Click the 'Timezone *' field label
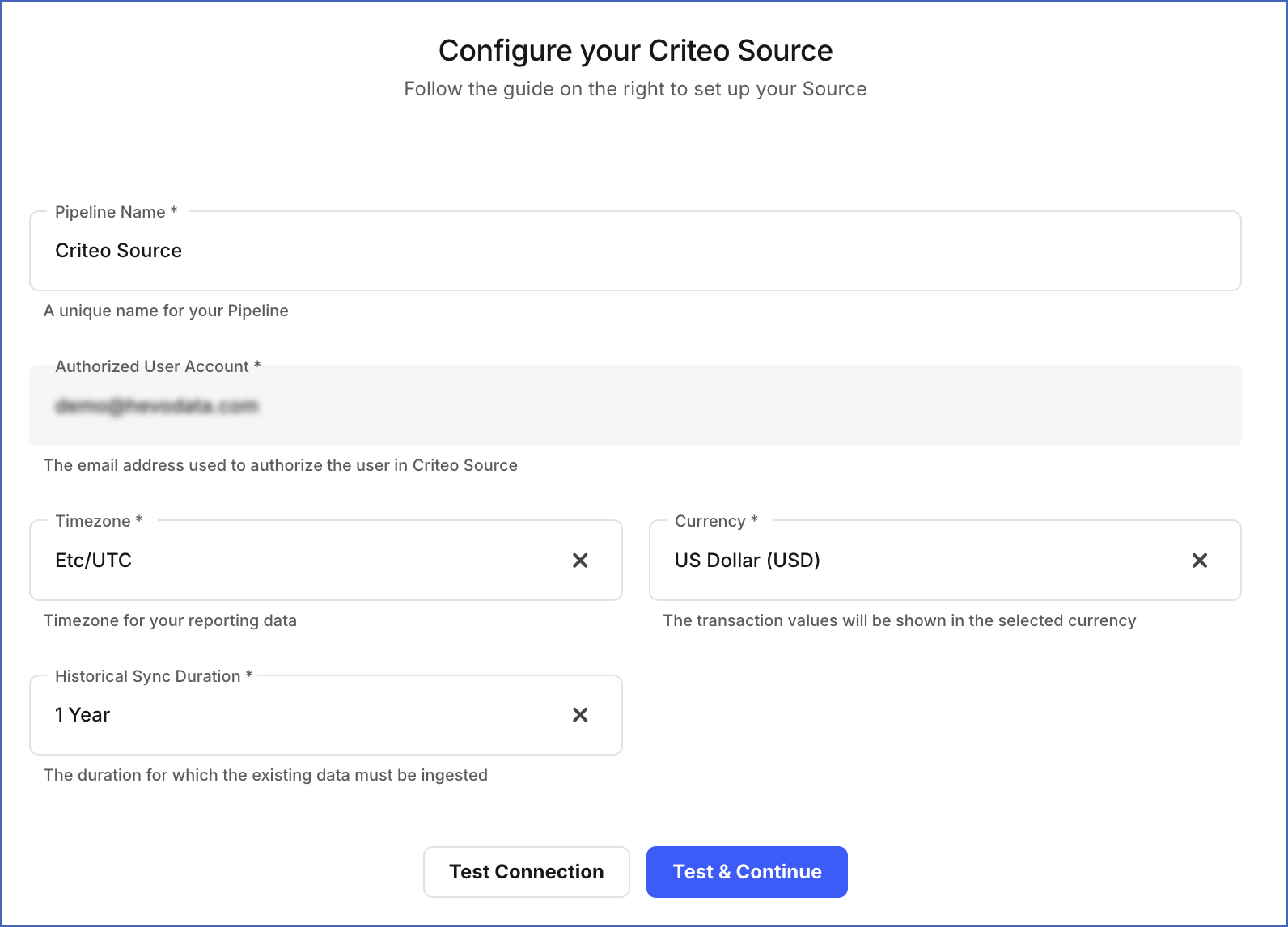This screenshot has height=927, width=1288. pyautogui.click(x=99, y=521)
